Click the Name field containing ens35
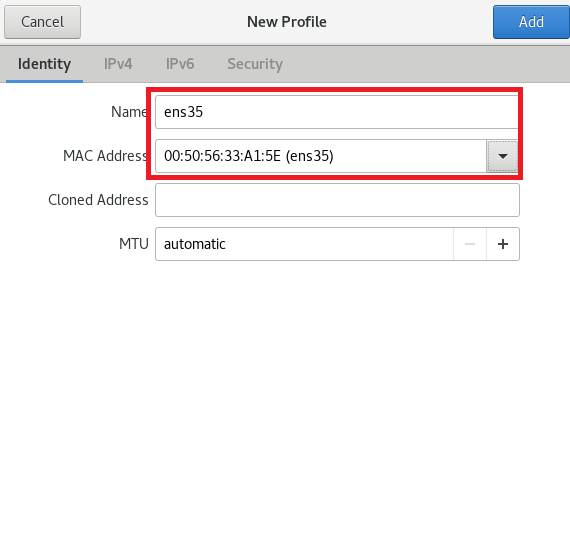Screen dimensions: 570x534 337,112
